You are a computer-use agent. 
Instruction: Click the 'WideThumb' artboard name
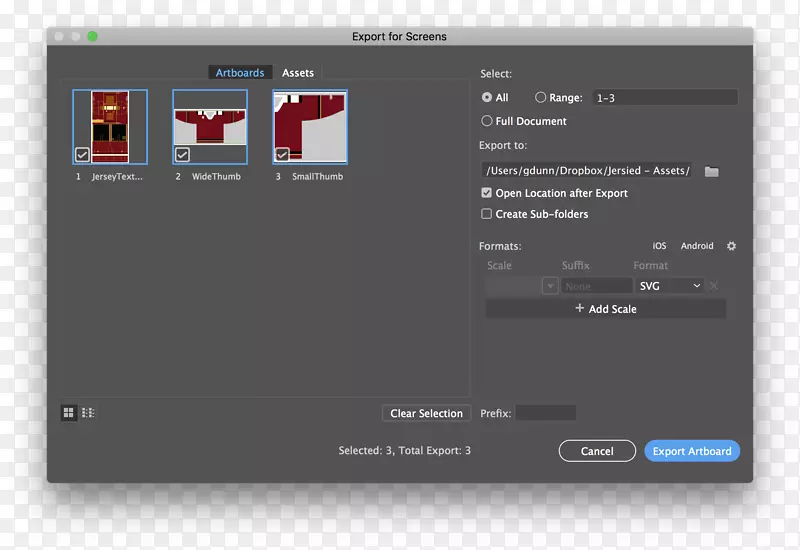pos(216,177)
